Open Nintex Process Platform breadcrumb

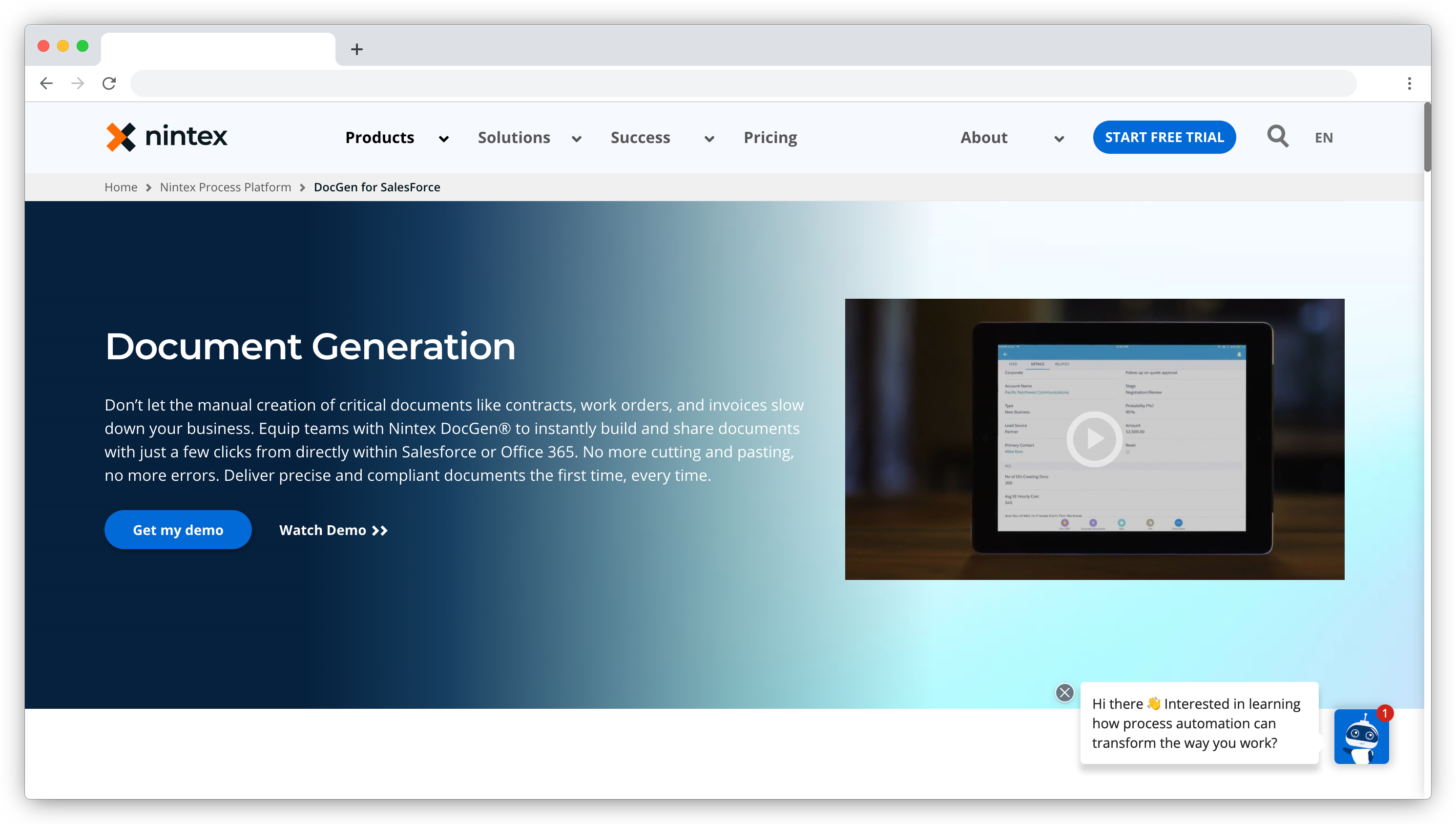pos(225,187)
